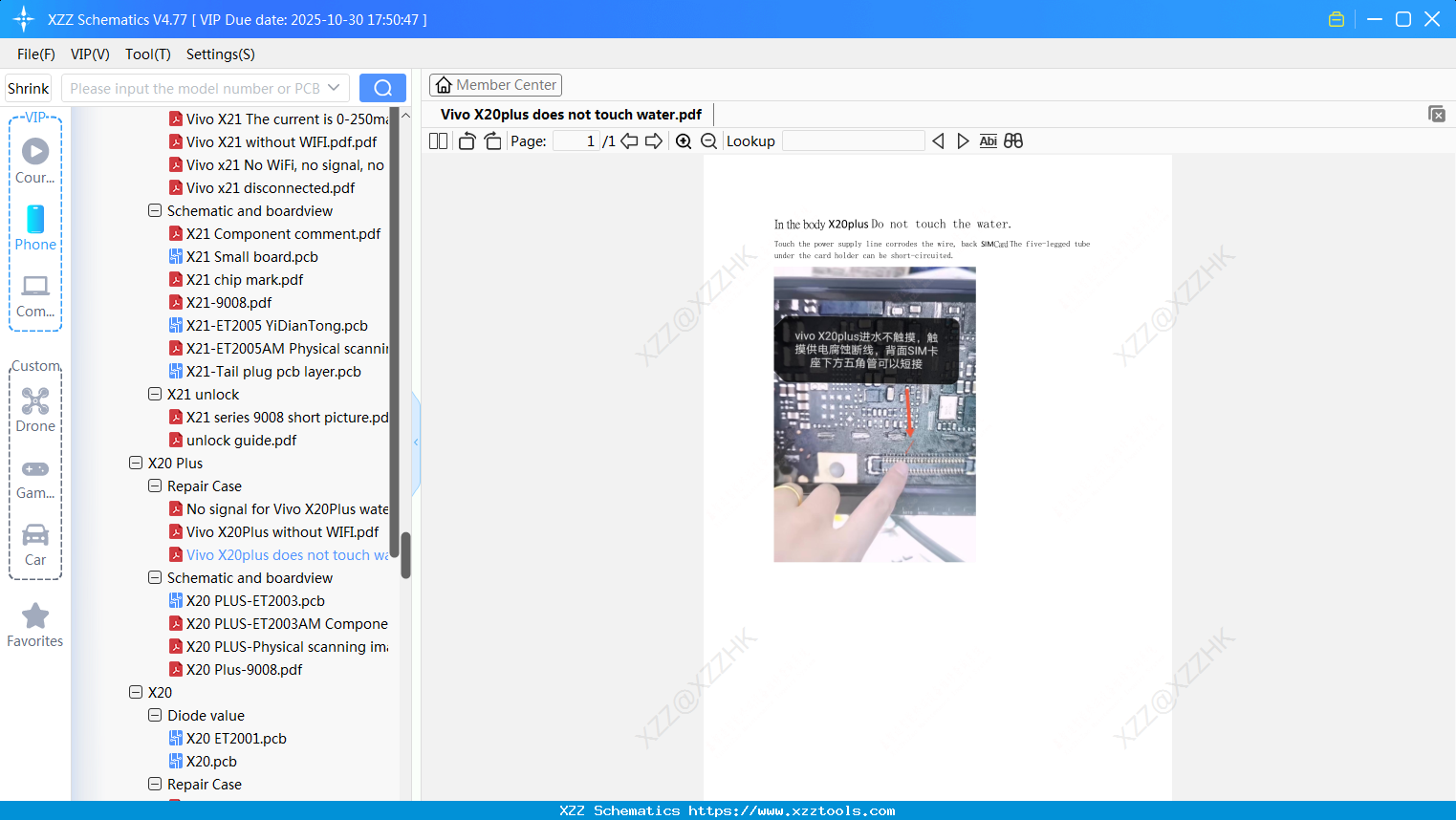Click the Lookup text field
This screenshot has height=820, width=1456.
[x=854, y=141]
